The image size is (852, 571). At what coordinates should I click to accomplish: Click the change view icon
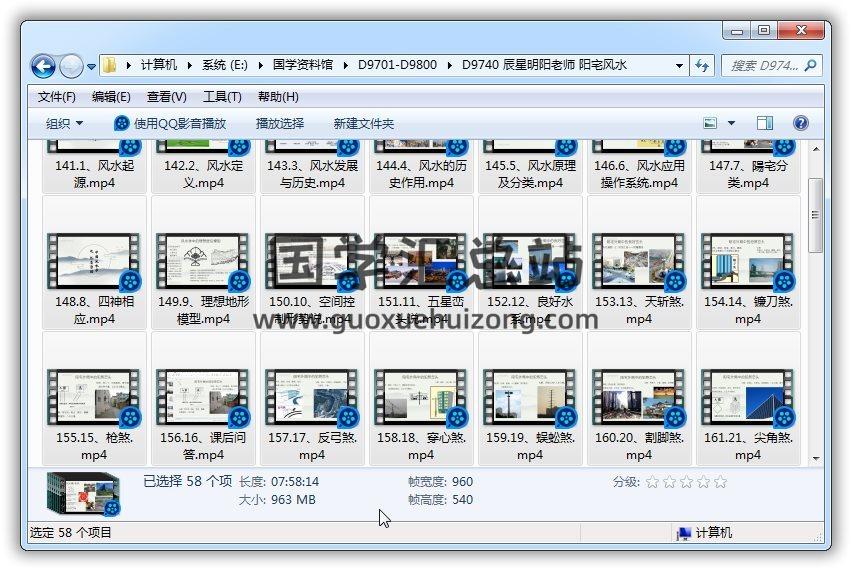[x=711, y=123]
